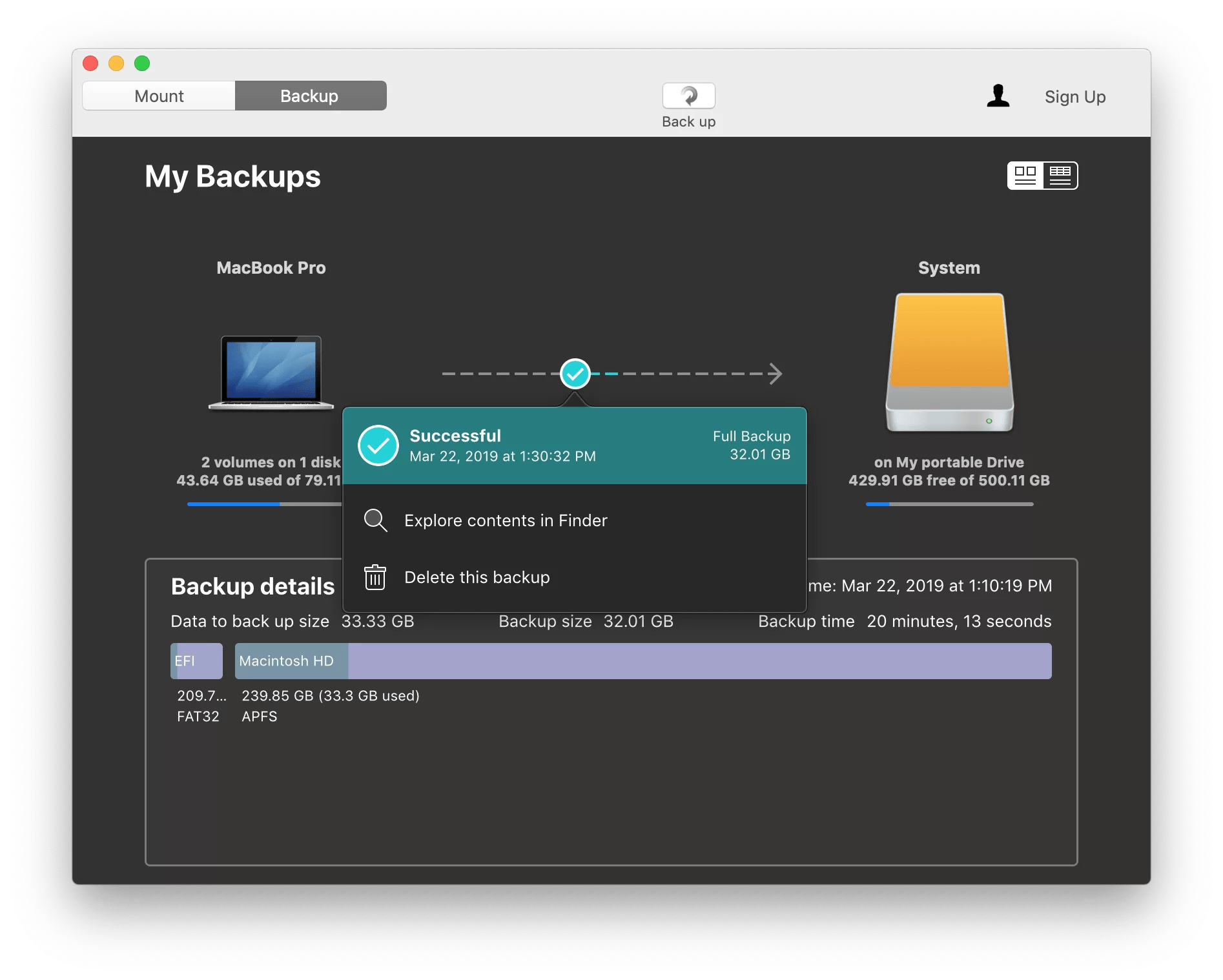
Task: Click the System drive free-space bar
Action: 949,504
